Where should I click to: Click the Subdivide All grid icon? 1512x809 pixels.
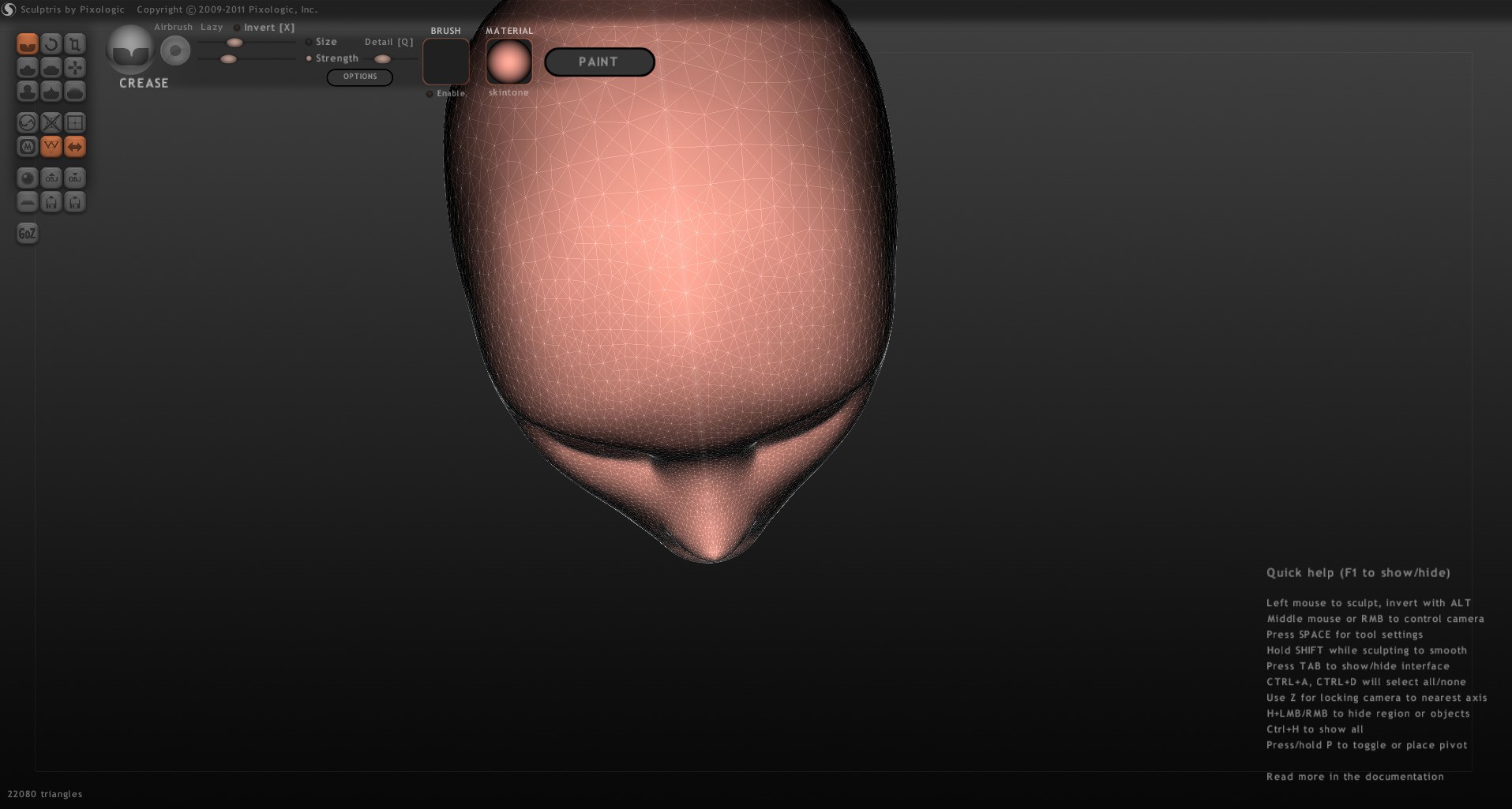point(75,123)
